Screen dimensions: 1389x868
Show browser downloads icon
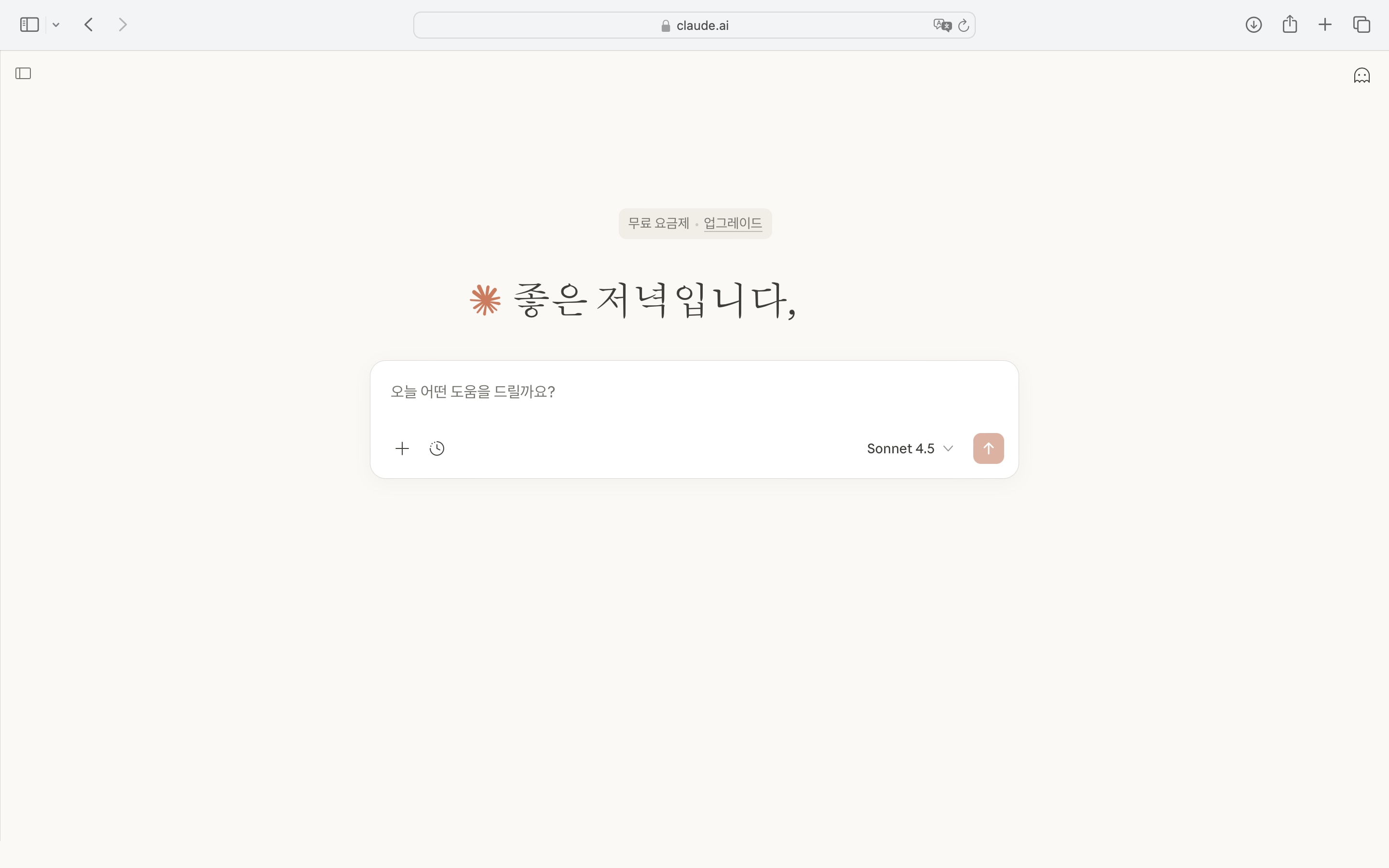click(x=1253, y=25)
